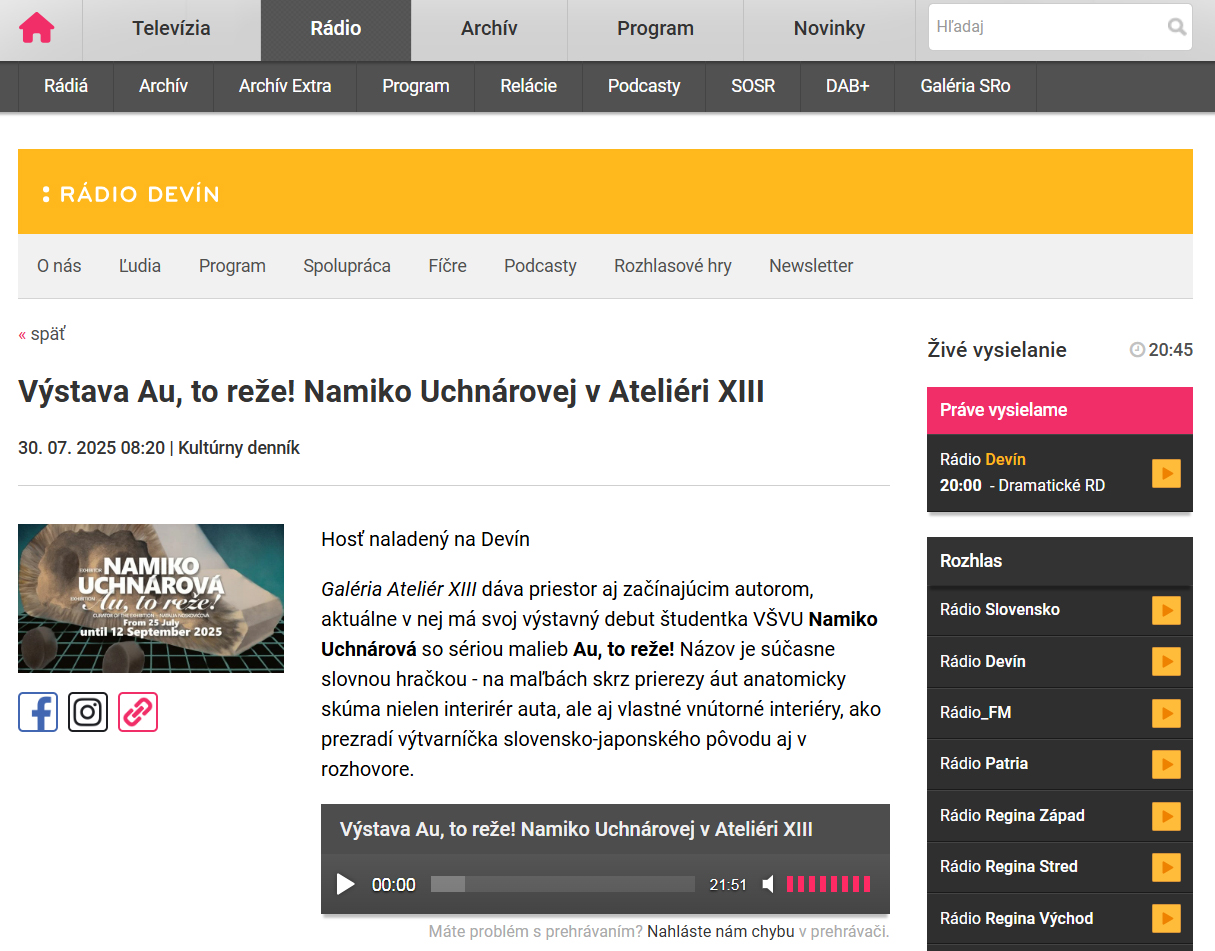Open Podcasty in the dark submenu
This screenshot has height=951, width=1215.
tap(643, 86)
